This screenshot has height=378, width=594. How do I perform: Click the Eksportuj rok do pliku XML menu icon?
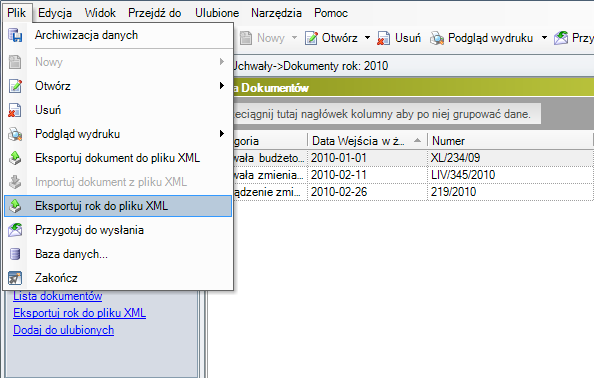[x=15, y=206]
